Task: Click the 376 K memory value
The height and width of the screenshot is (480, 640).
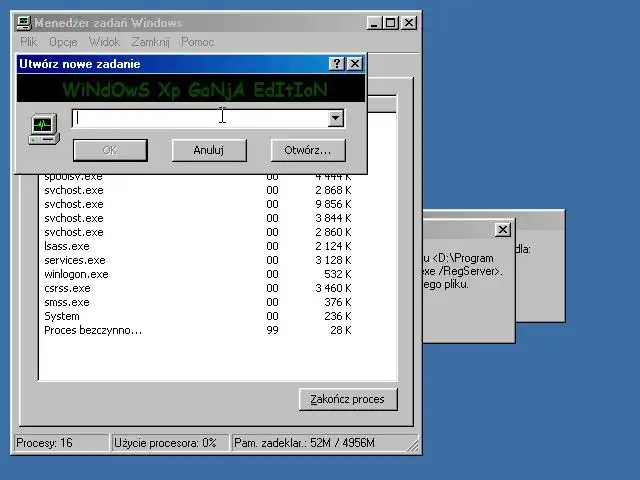Action: tap(338, 302)
